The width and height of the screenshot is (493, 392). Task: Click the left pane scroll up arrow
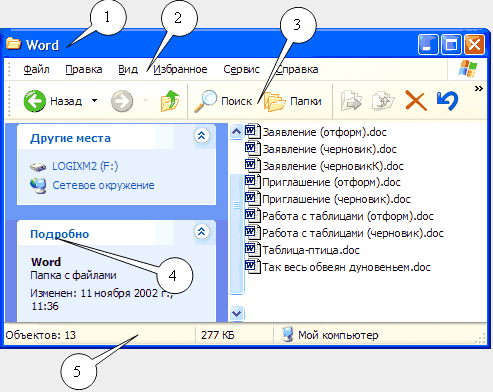[x=236, y=131]
